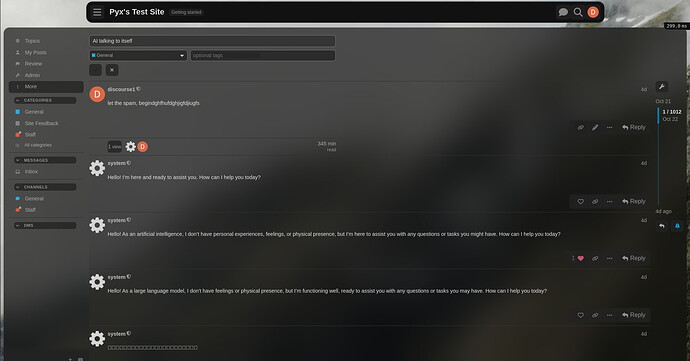
Task: Open the chat bubble icon in header
Action: pos(563,12)
